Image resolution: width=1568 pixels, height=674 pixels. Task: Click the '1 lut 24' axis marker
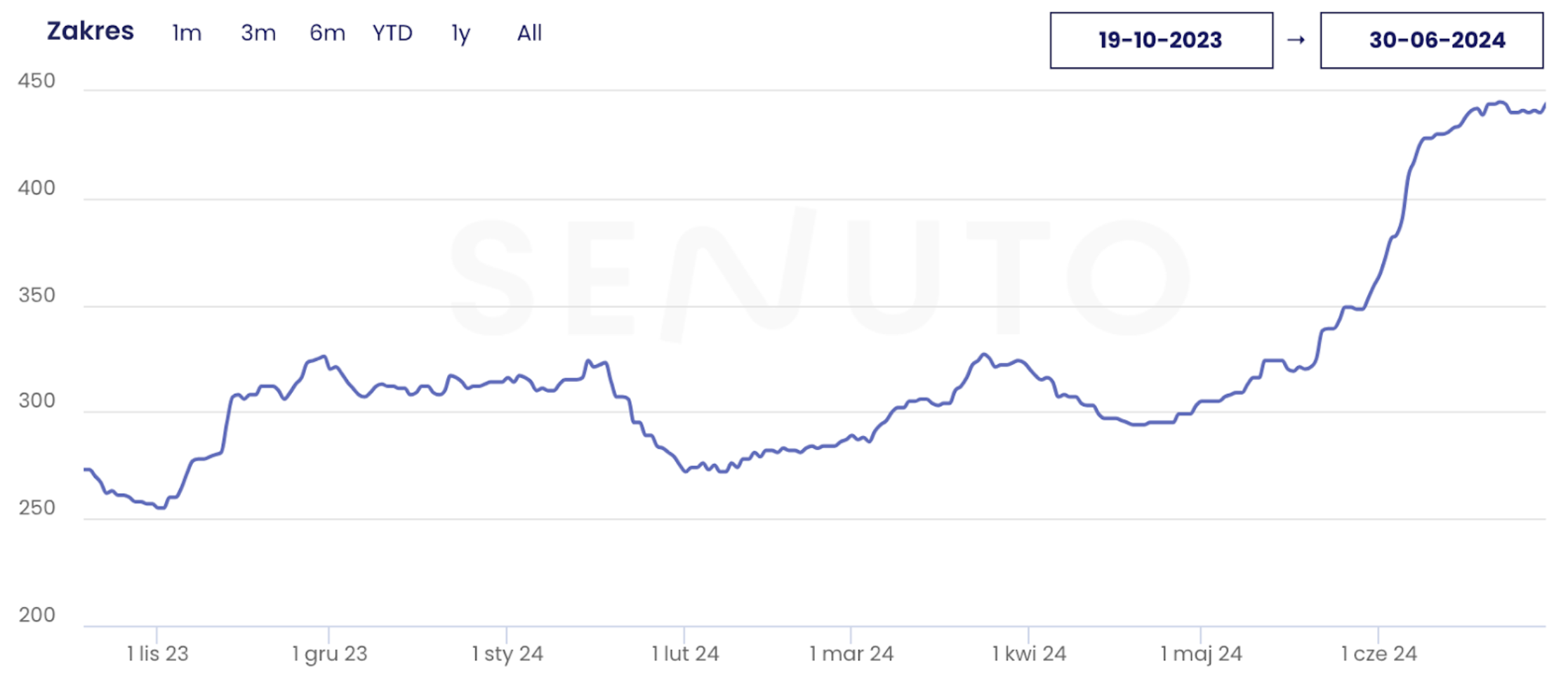coord(685,654)
